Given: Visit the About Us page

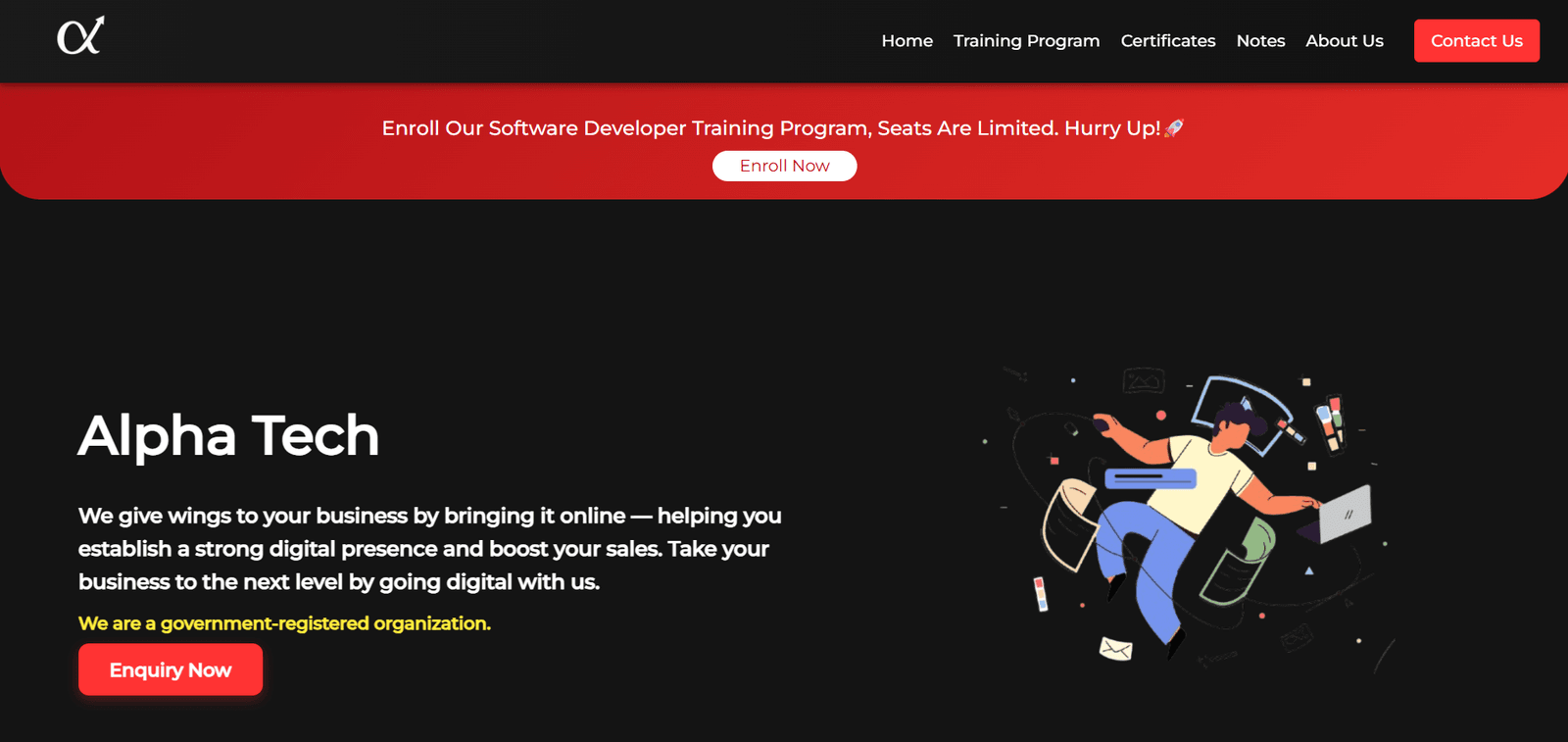Looking at the screenshot, I should (x=1344, y=41).
